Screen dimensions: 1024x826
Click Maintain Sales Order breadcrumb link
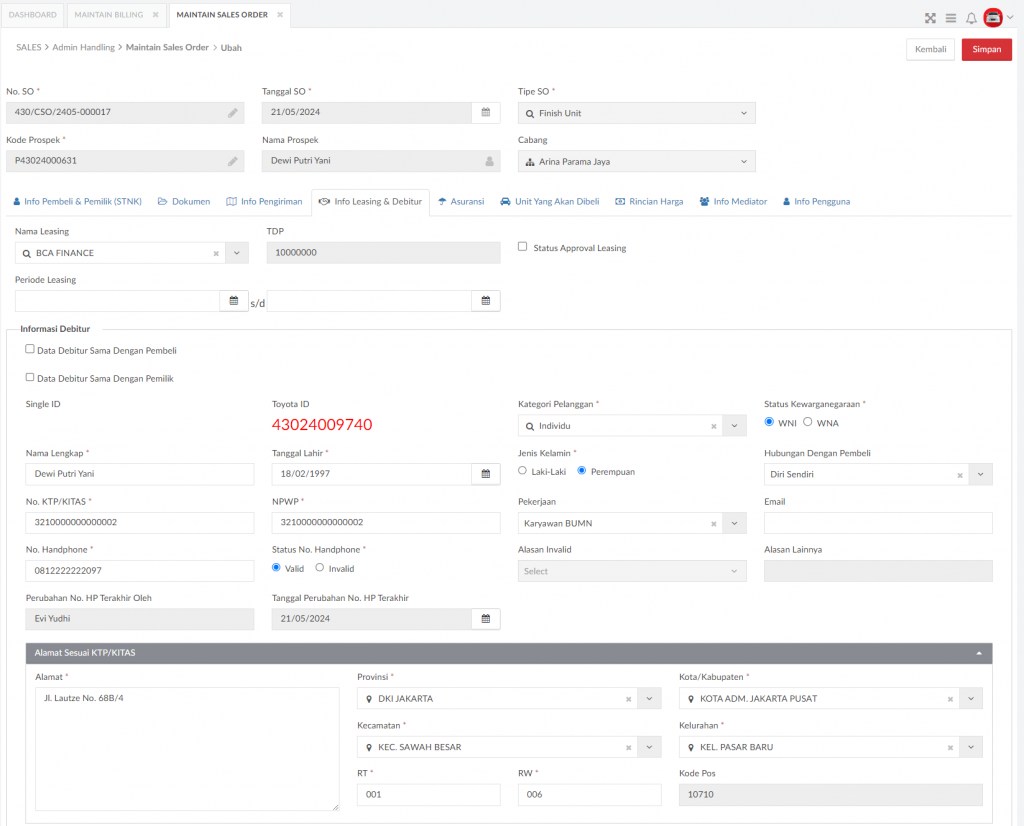point(167,48)
